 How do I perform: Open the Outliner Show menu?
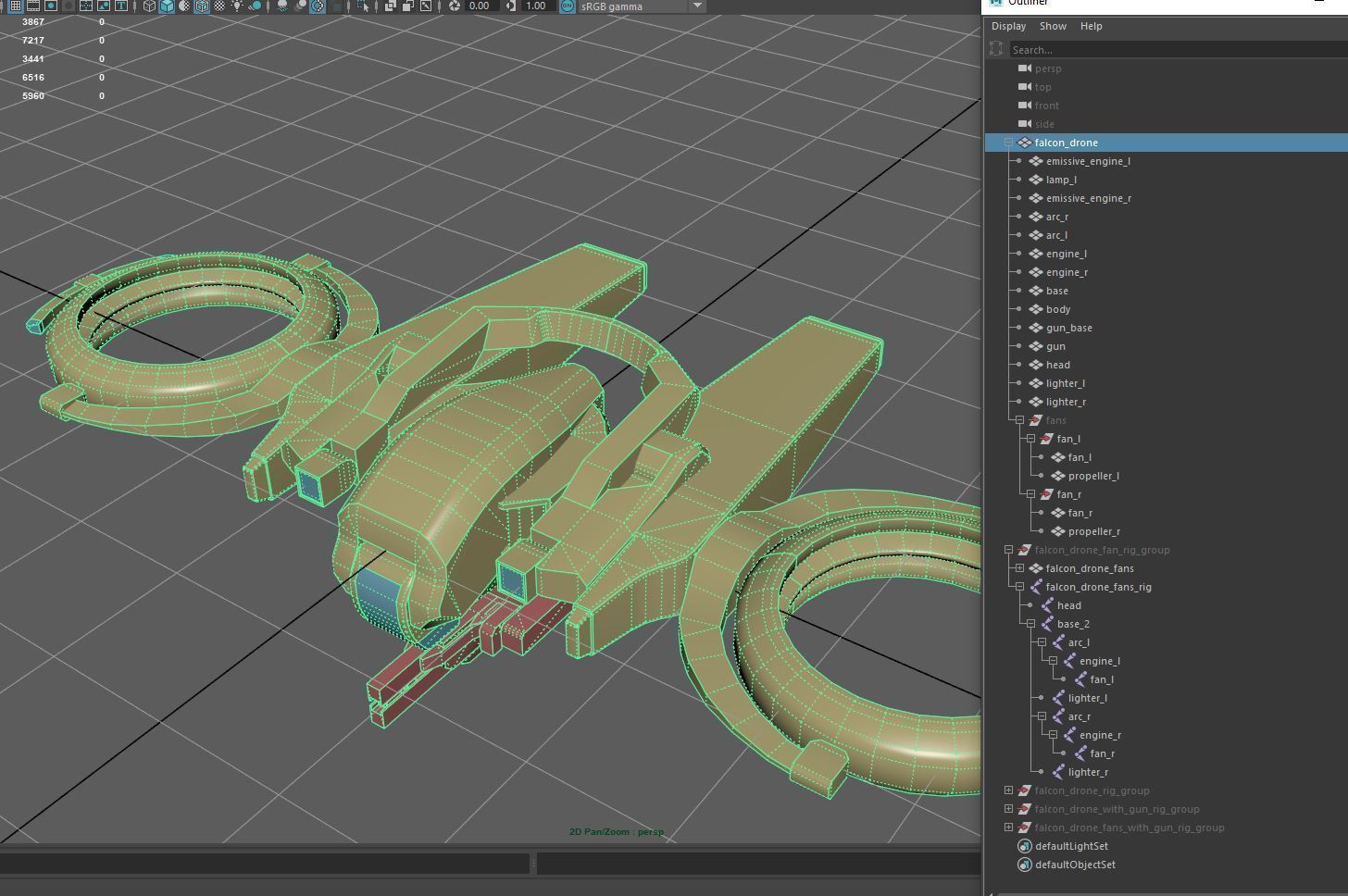coord(1053,26)
